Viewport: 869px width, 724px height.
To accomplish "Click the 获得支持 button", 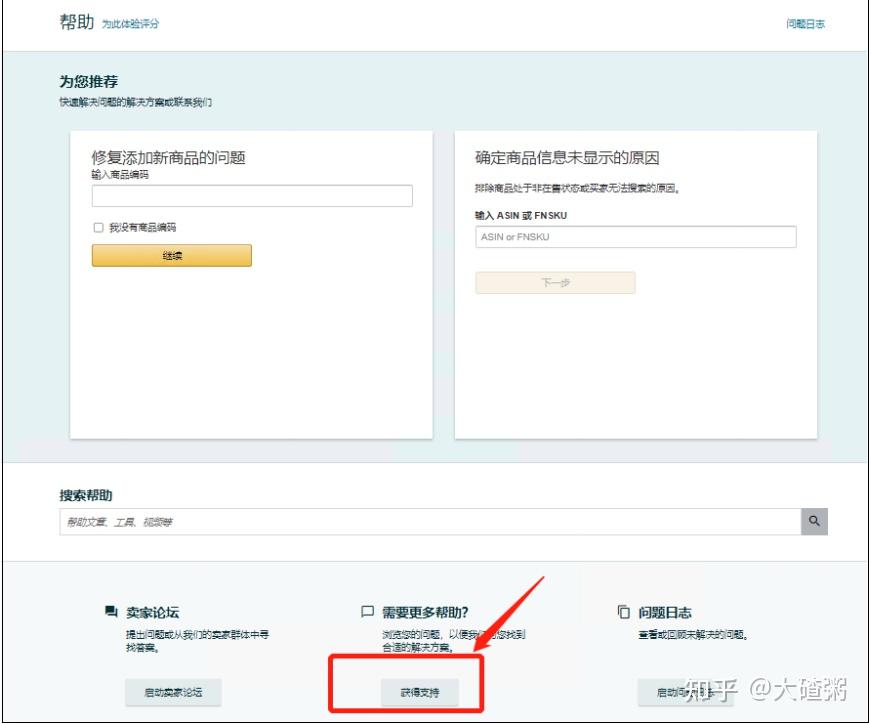I will (420, 692).
